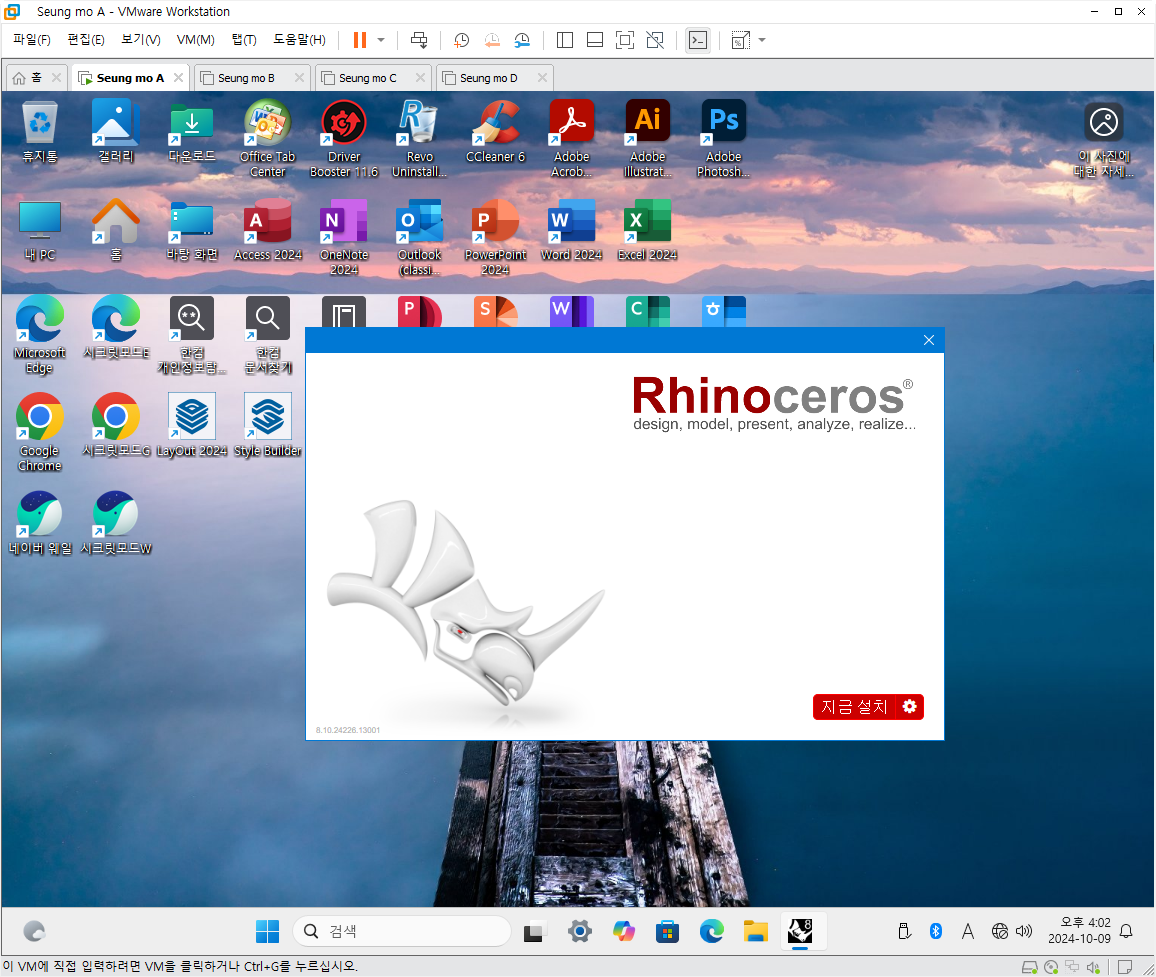Close the Seung mo A tab

pos(178,77)
